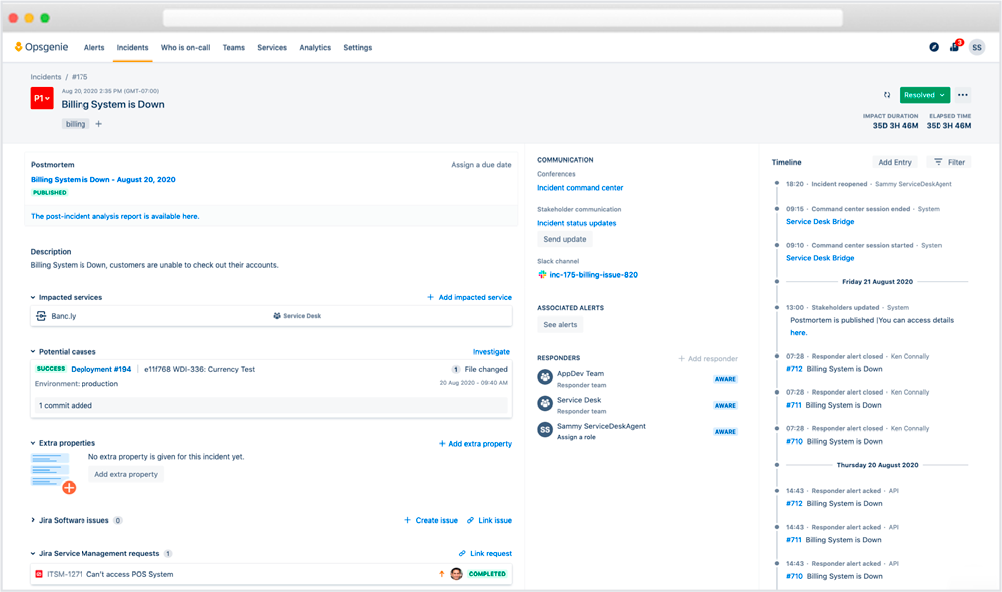The height and width of the screenshot is (592, 1002).
Task: Click Create issue
Action: [x=431, y=520]
